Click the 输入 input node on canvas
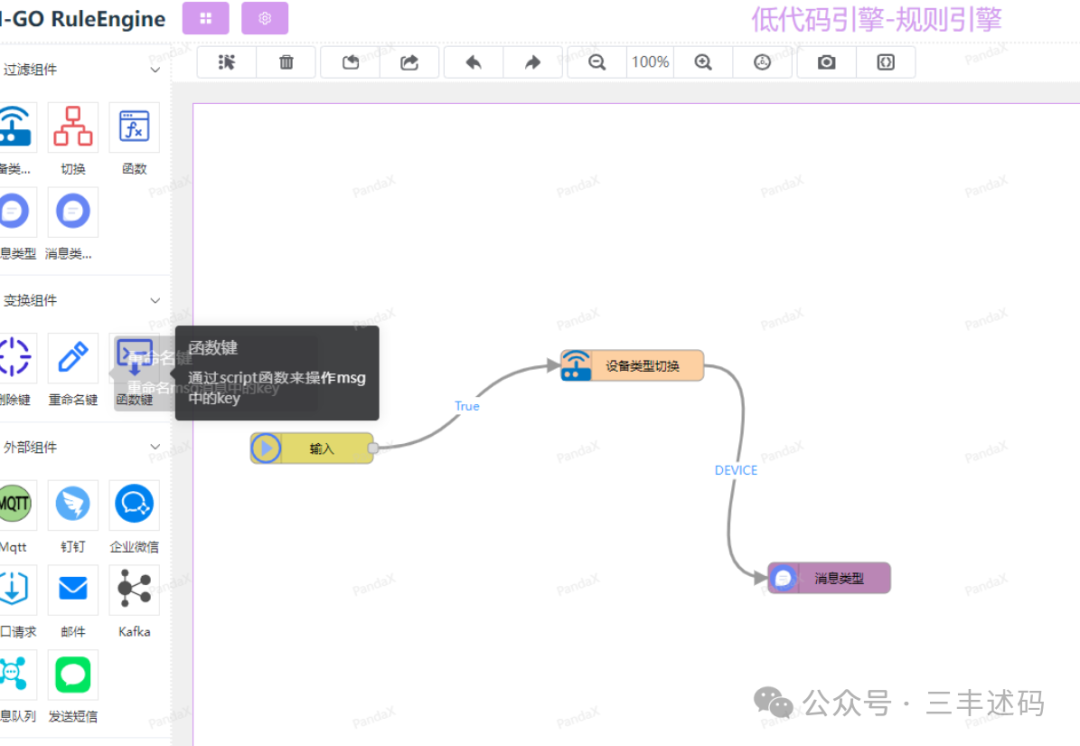 pyautogui.click(x=312, y=448)
